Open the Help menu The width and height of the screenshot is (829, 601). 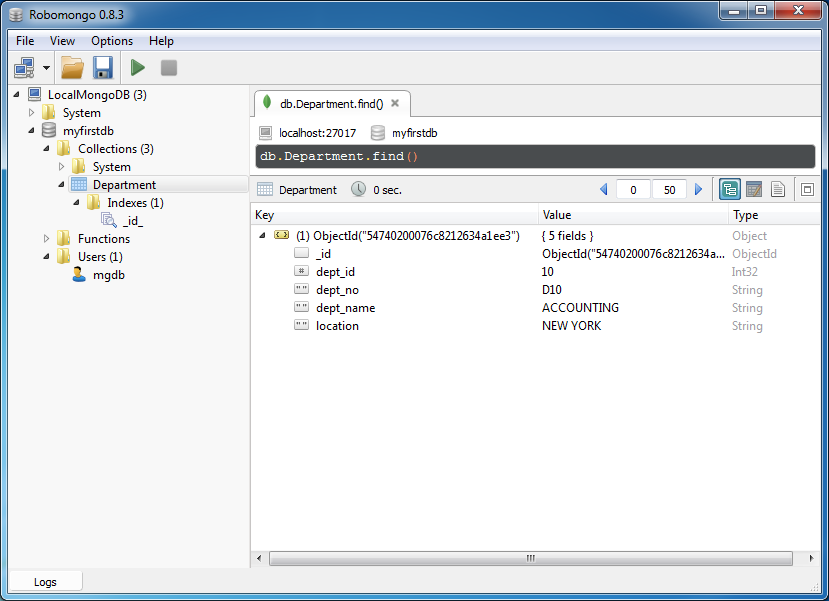click(161, 41)
